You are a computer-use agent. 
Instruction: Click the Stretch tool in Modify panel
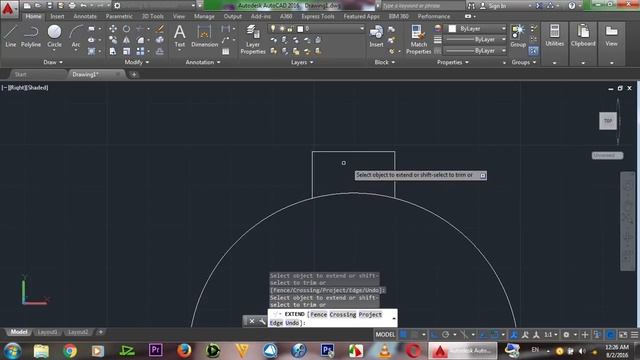click(113, 51)
